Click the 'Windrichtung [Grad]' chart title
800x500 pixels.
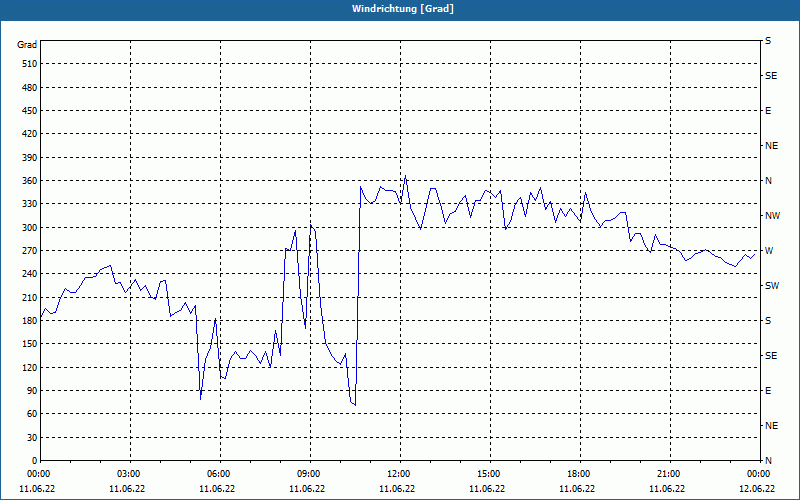click(x=403, y=9)
